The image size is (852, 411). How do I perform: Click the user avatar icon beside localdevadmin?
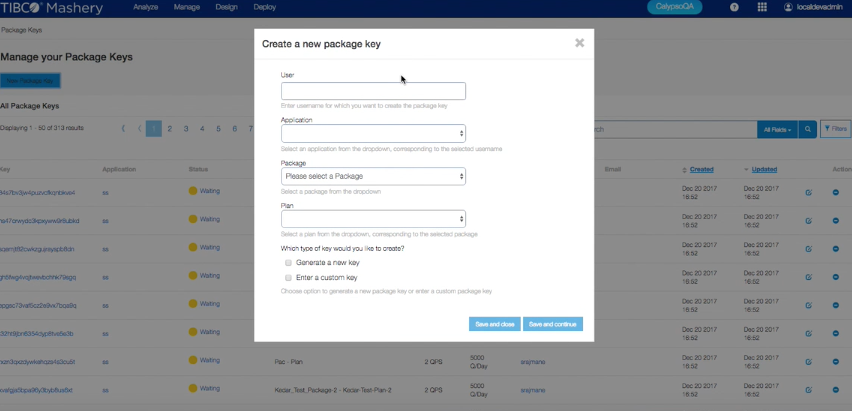click(788, 7)
